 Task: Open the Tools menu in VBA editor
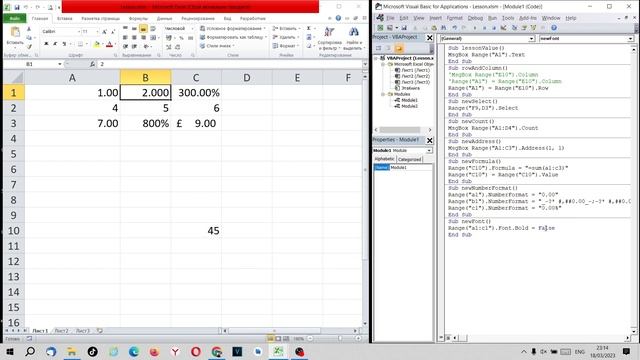[508, 18]
